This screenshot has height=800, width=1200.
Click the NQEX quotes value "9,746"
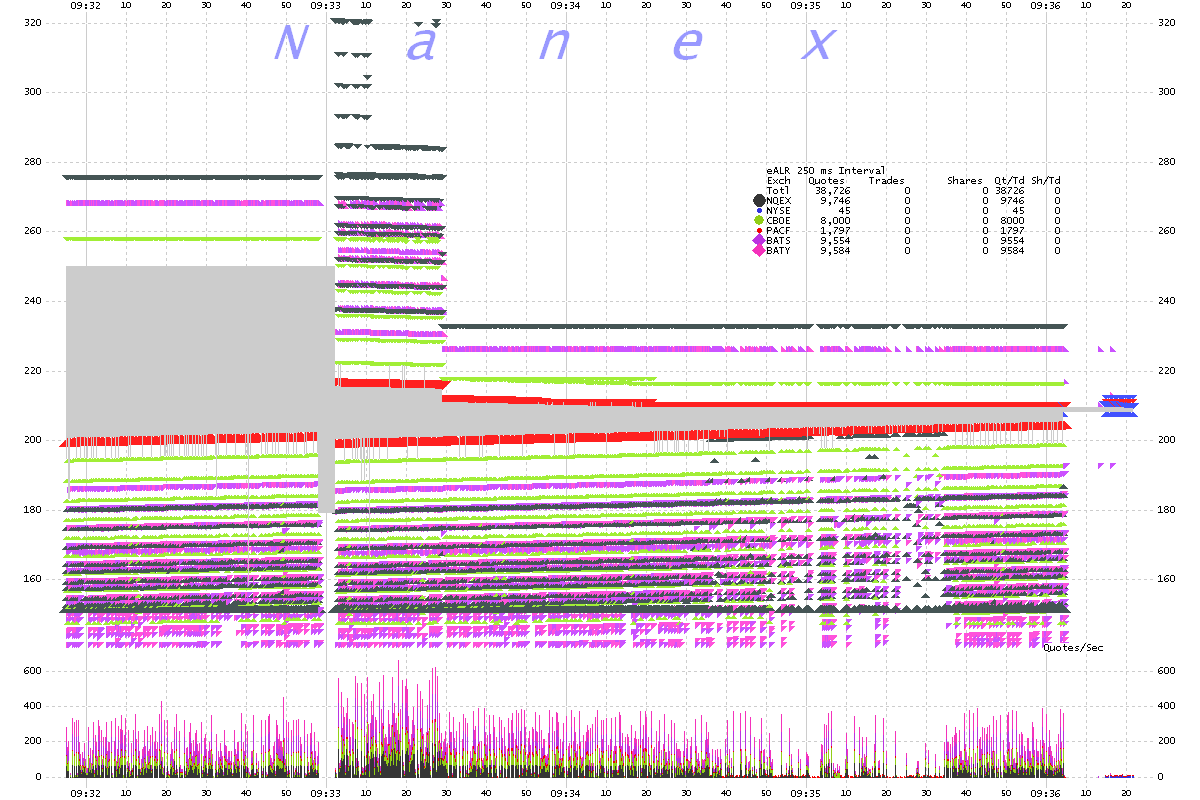[x=835, y=200]
